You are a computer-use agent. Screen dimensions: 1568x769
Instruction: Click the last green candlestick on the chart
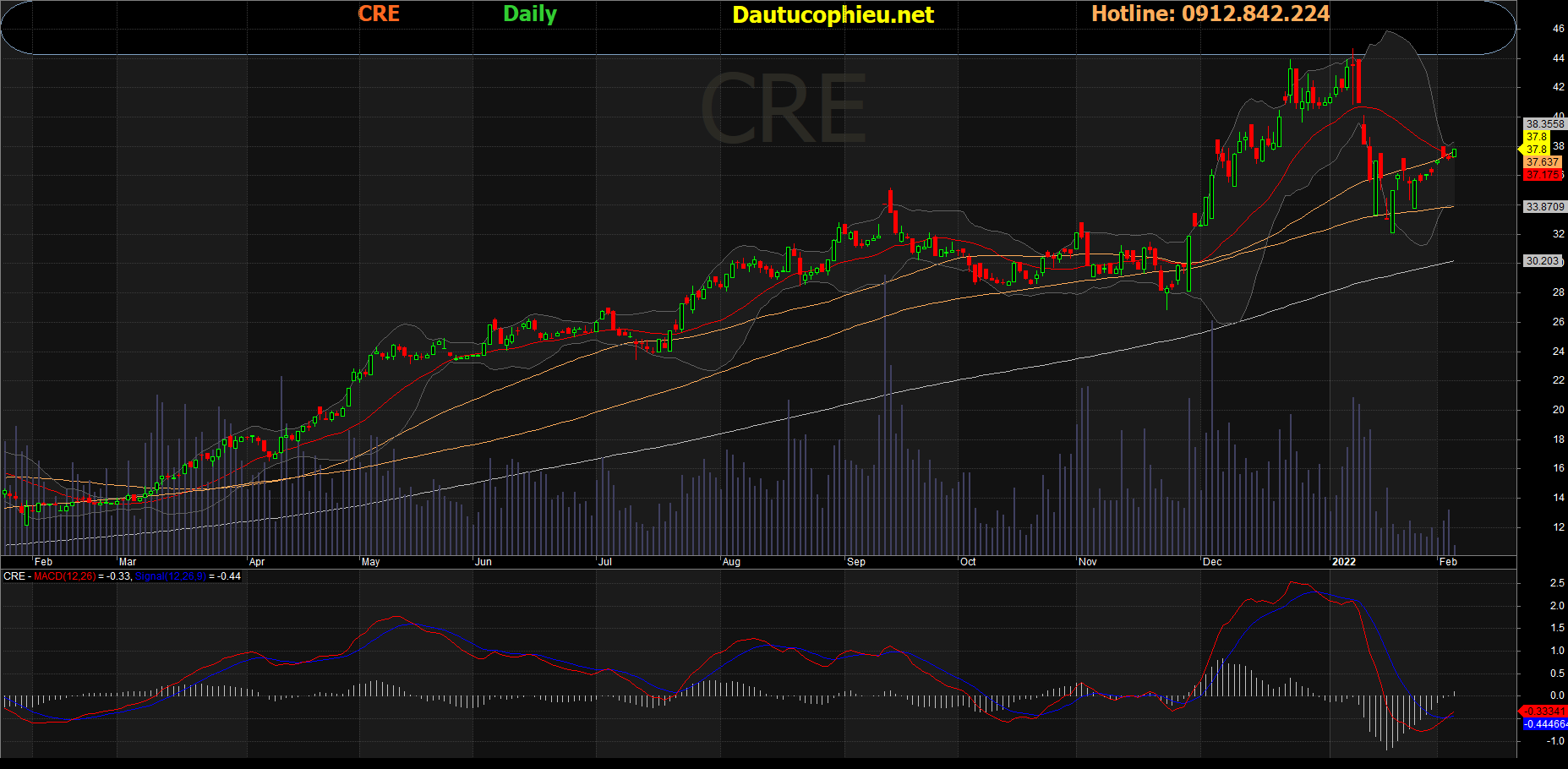click(1454, 153)
